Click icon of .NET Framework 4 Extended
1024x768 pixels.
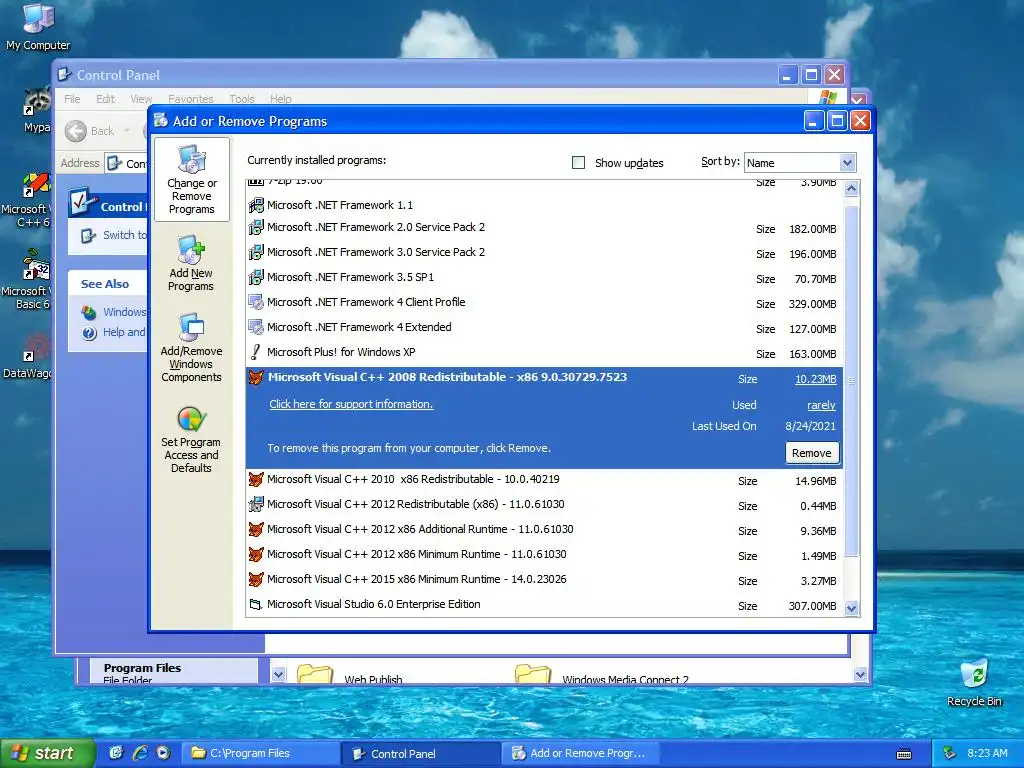(256, 327)
